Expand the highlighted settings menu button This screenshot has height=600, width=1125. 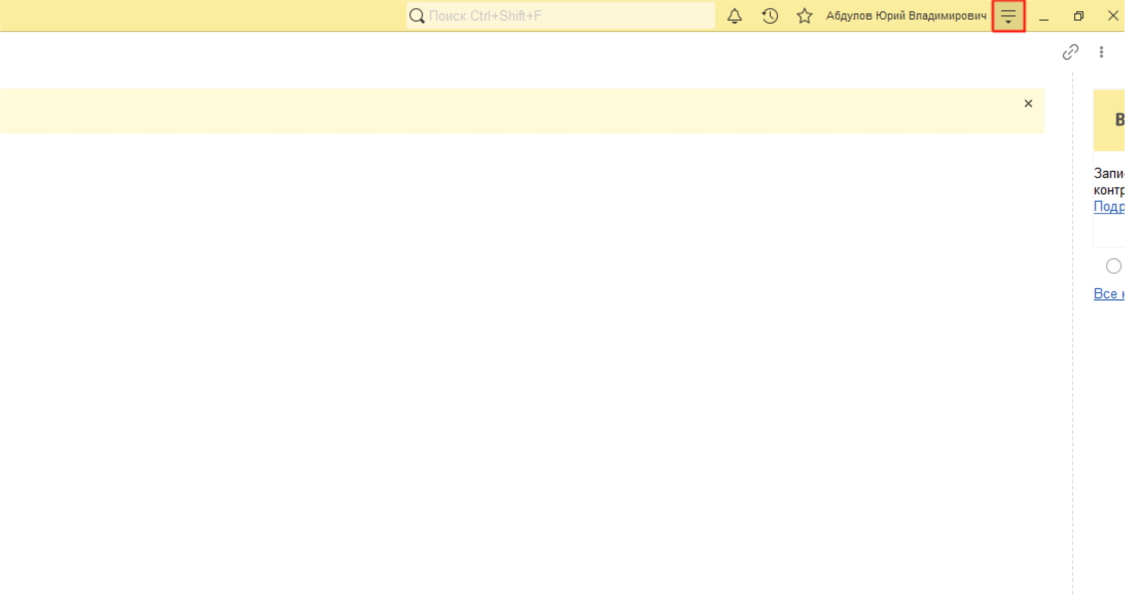1008,16
